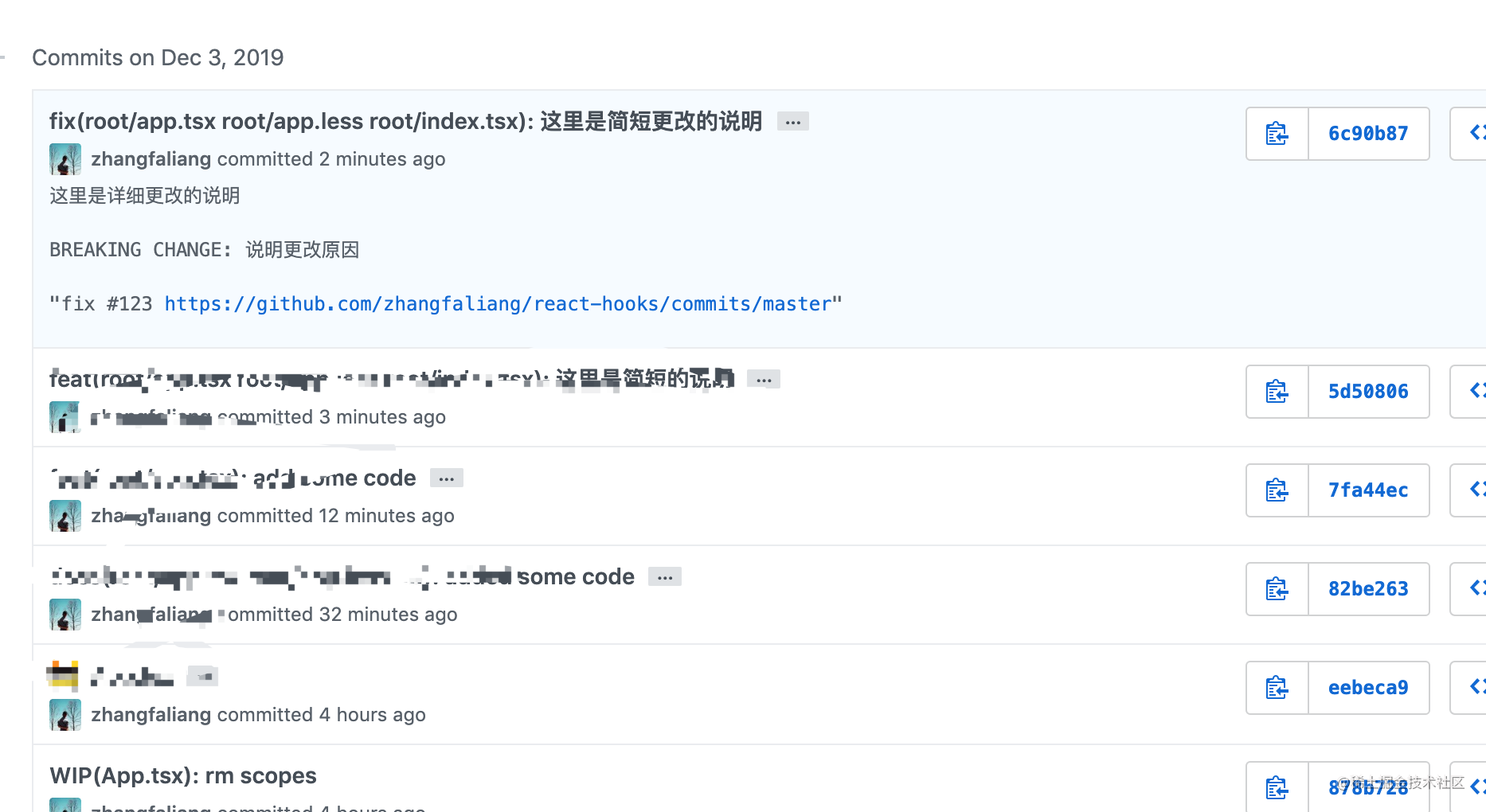This screenshot has width=1486, height=812.
Task: Browse repository code at commit 7fa44ec
Action: pos(1479,490)
